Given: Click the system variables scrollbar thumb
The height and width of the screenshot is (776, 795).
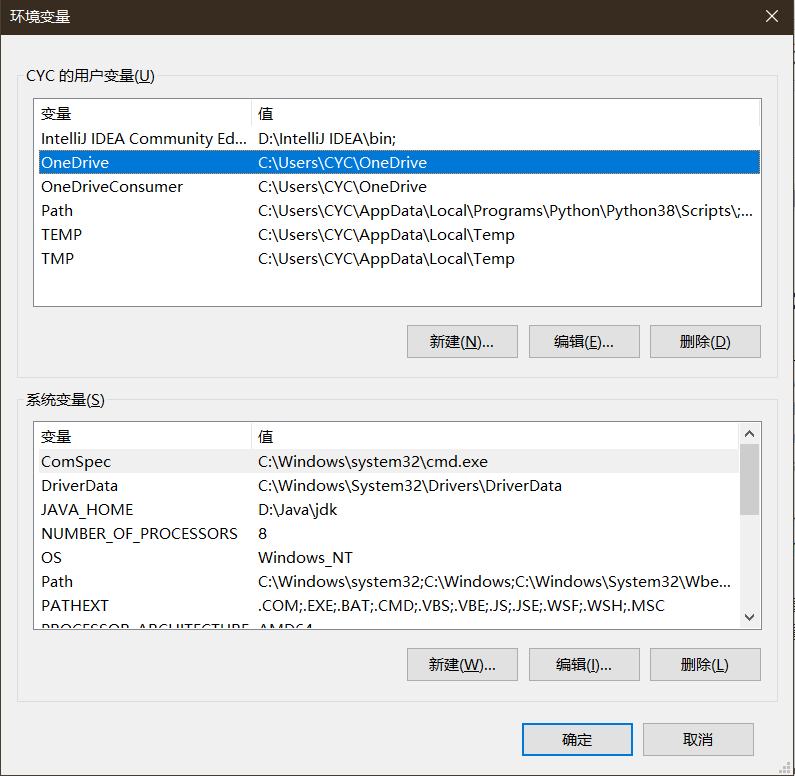Looking at the screenshot, I should (749, 480).
